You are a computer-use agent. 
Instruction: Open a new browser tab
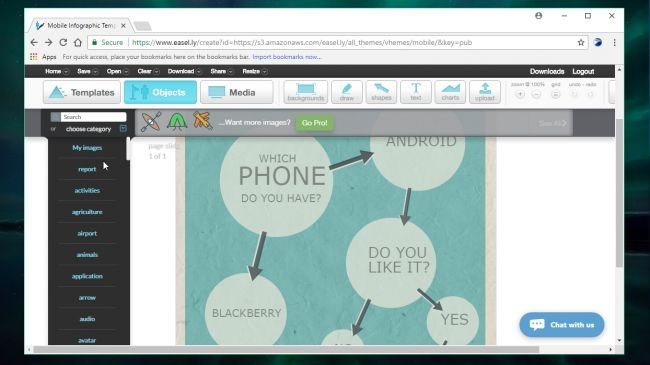tap(143, 26)
